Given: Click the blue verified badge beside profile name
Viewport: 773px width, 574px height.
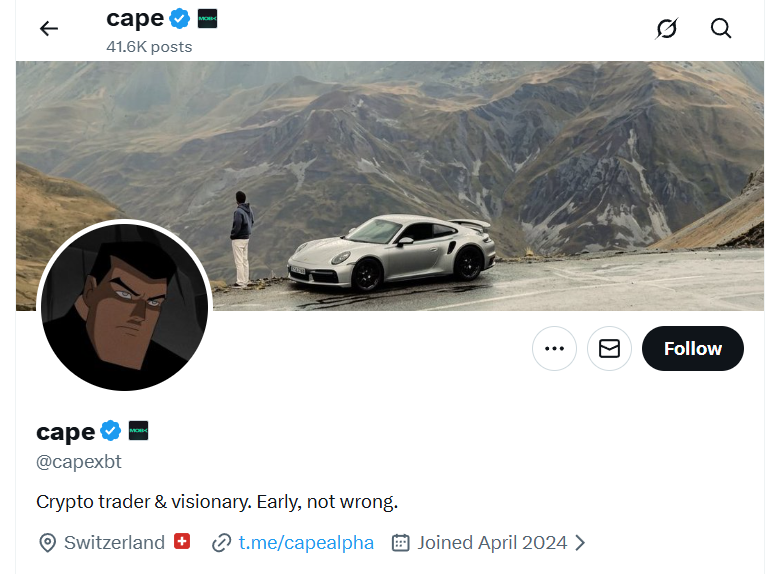Looking at the screenshot, I should click(x=111, y=431).
